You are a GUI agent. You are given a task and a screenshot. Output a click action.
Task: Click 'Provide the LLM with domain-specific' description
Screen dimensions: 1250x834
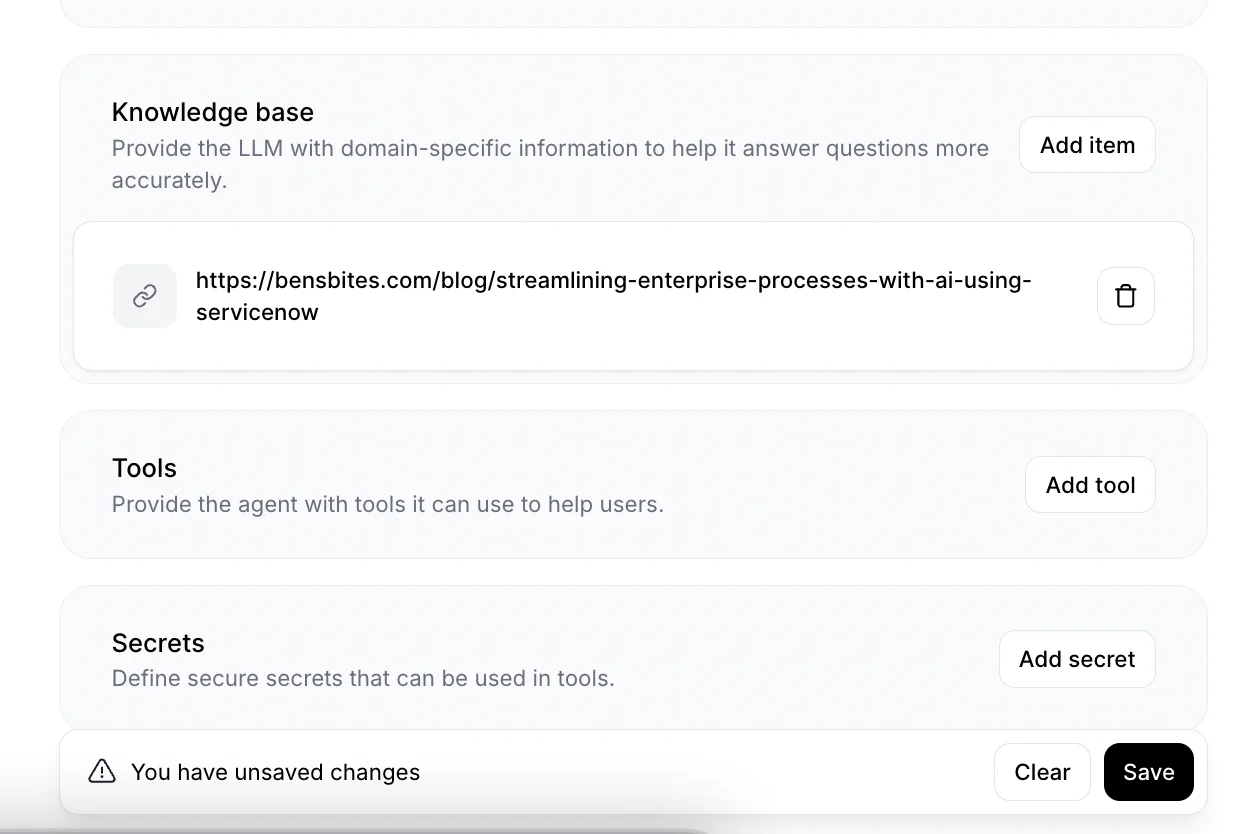[550, 164]
